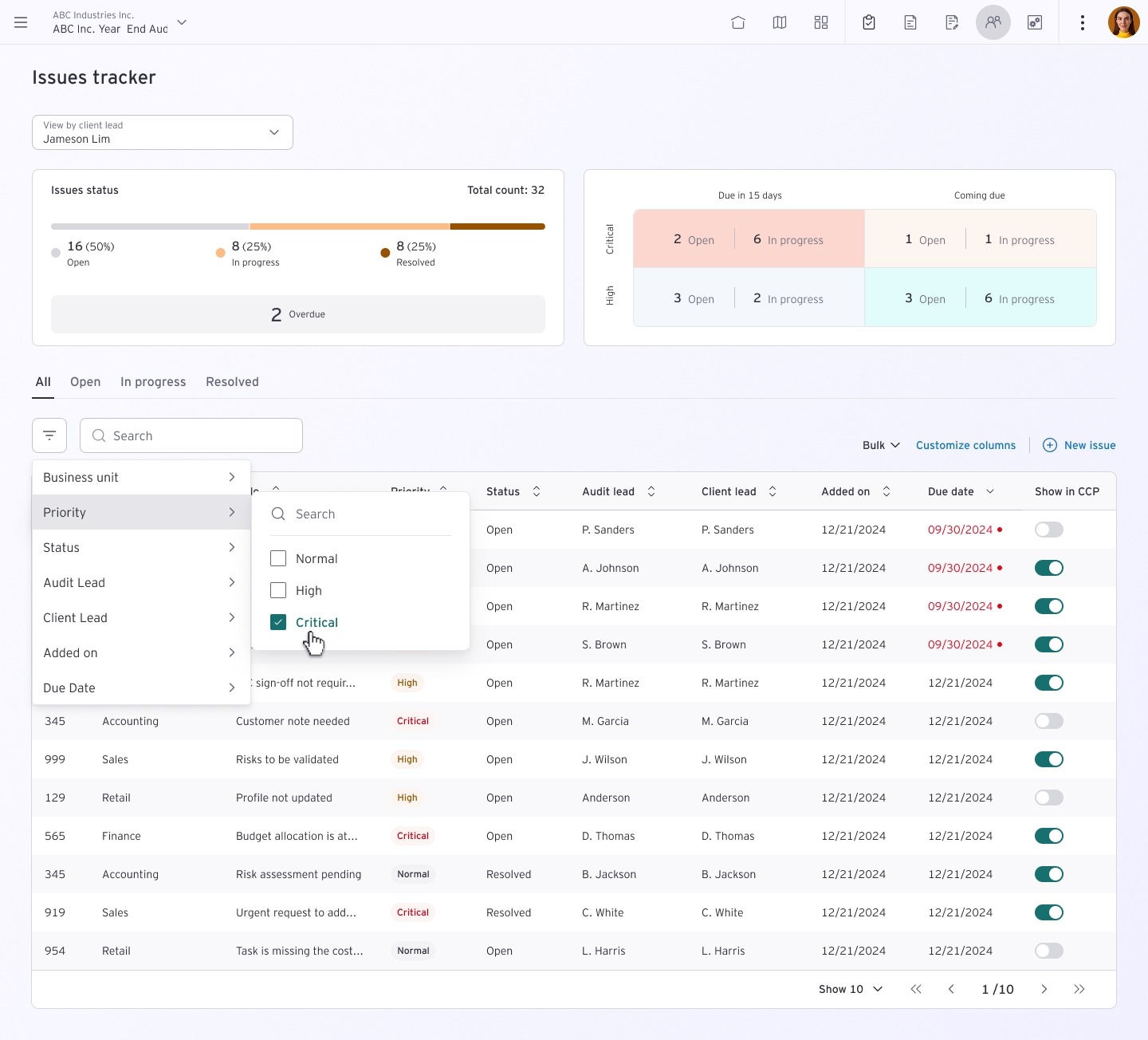
Task: Open the Home icon in the top toolbar
Action: point(738,22)
